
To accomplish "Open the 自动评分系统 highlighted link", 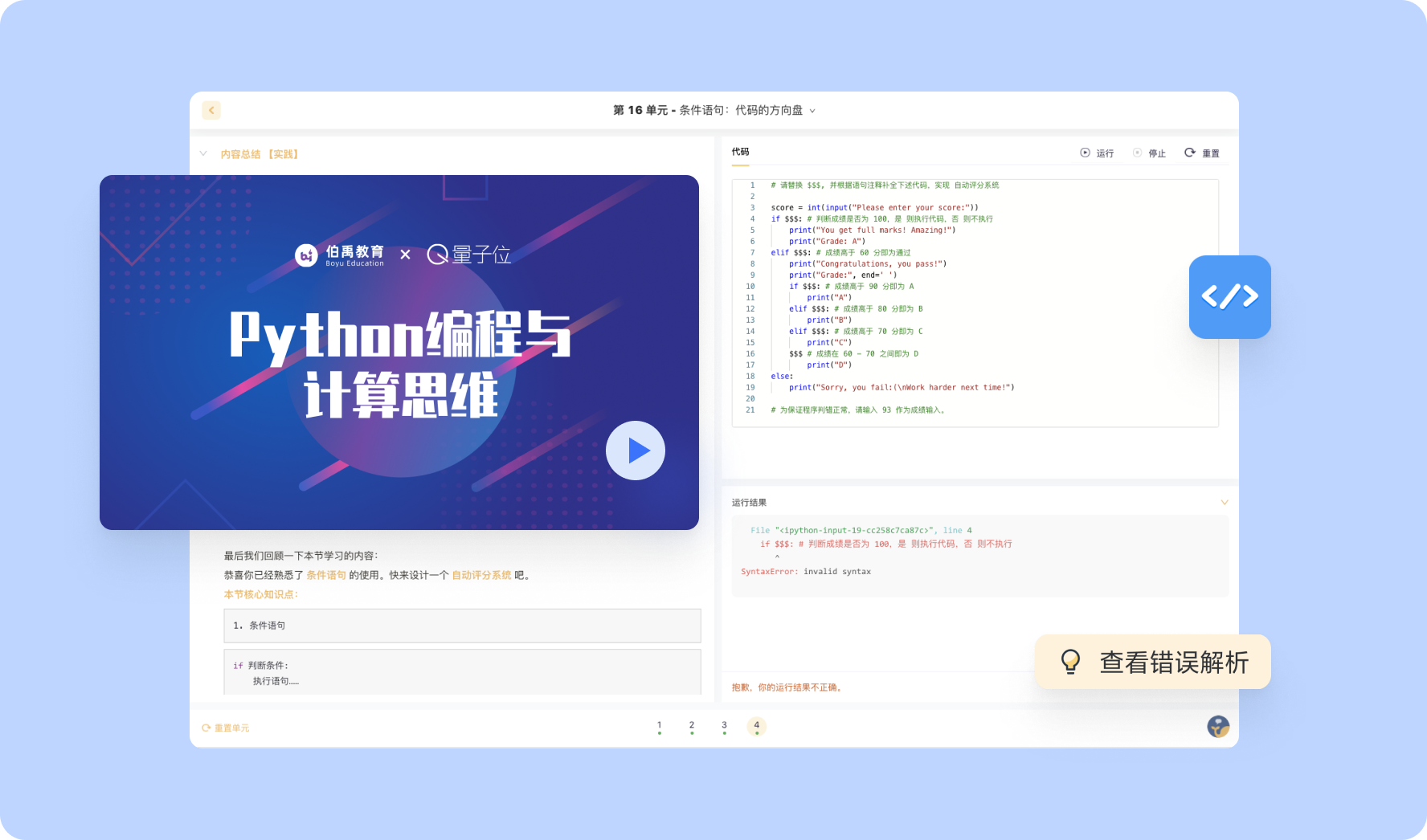I will point(481,575).
